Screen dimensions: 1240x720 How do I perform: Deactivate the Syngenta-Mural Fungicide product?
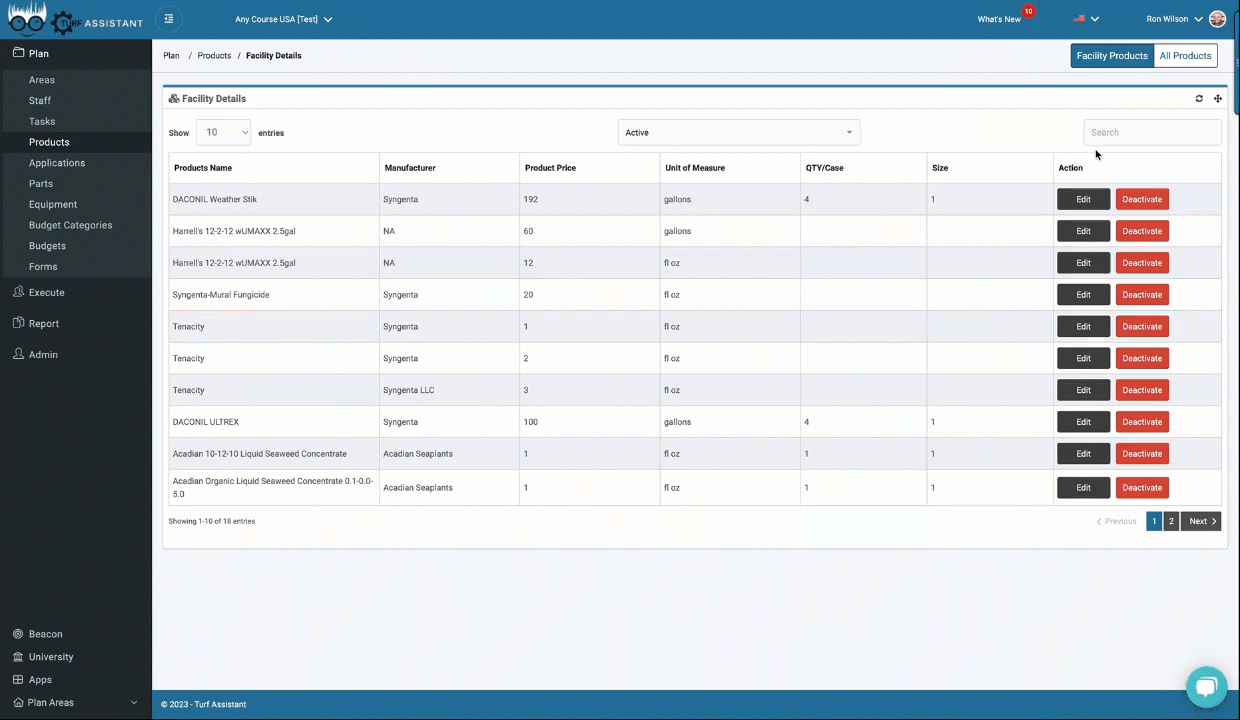1141,295
